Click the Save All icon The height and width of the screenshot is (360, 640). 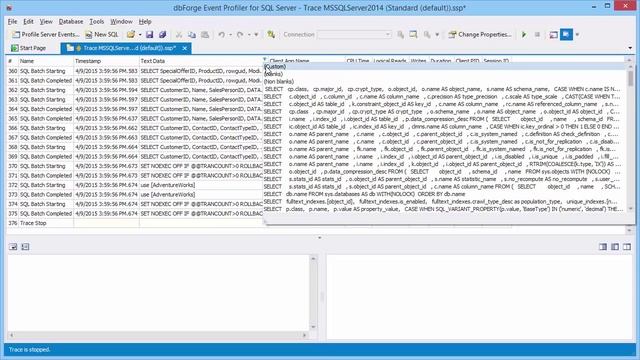pos(162,35)
